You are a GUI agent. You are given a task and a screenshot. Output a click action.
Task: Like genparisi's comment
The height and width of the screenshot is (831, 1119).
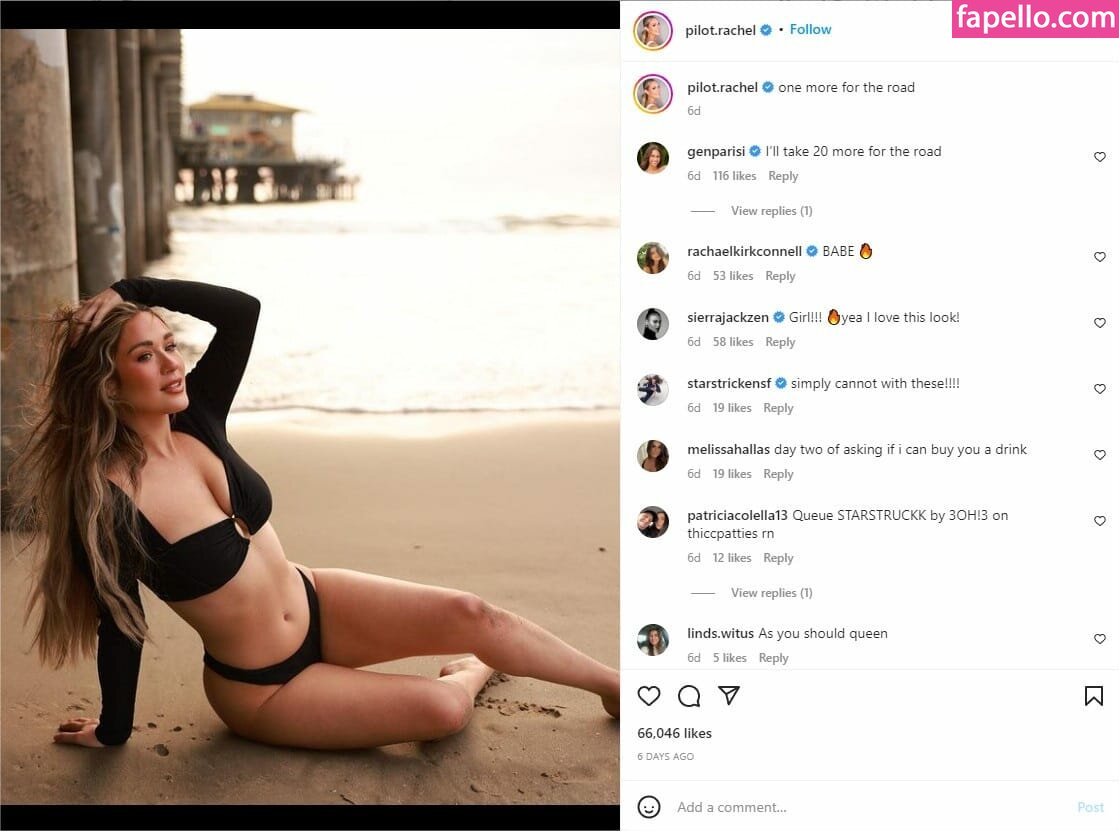click(1099, 157)
